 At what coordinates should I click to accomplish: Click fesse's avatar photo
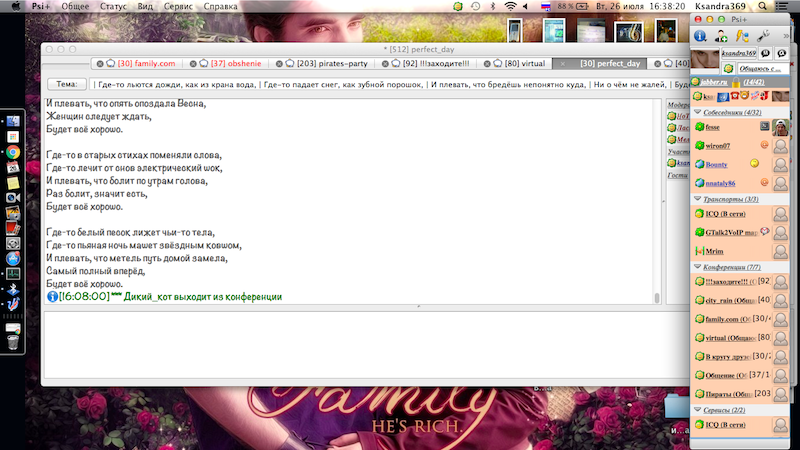pyautogui.click(x=780, y=127)
